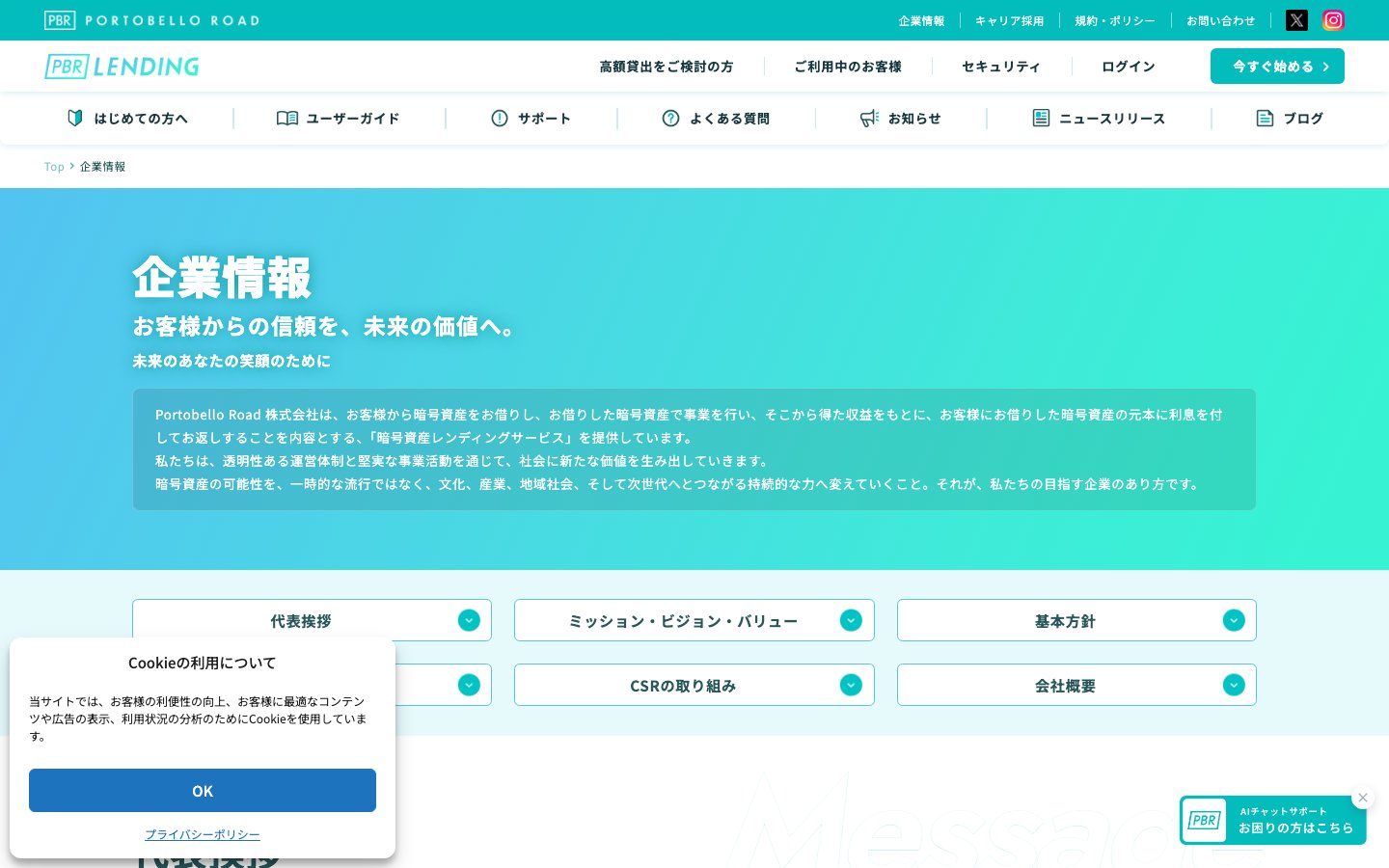Click the 未来のあなたの笑顔のために subtitle
Screen dimensions: 1389x868
(231, 361)
